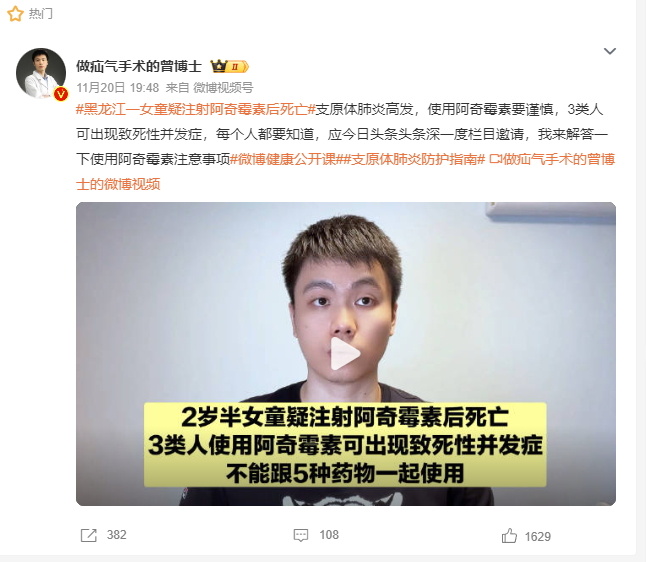Play the video with center play button
The width and height of the screenshot is (646, 562).
tap(345, 354)
